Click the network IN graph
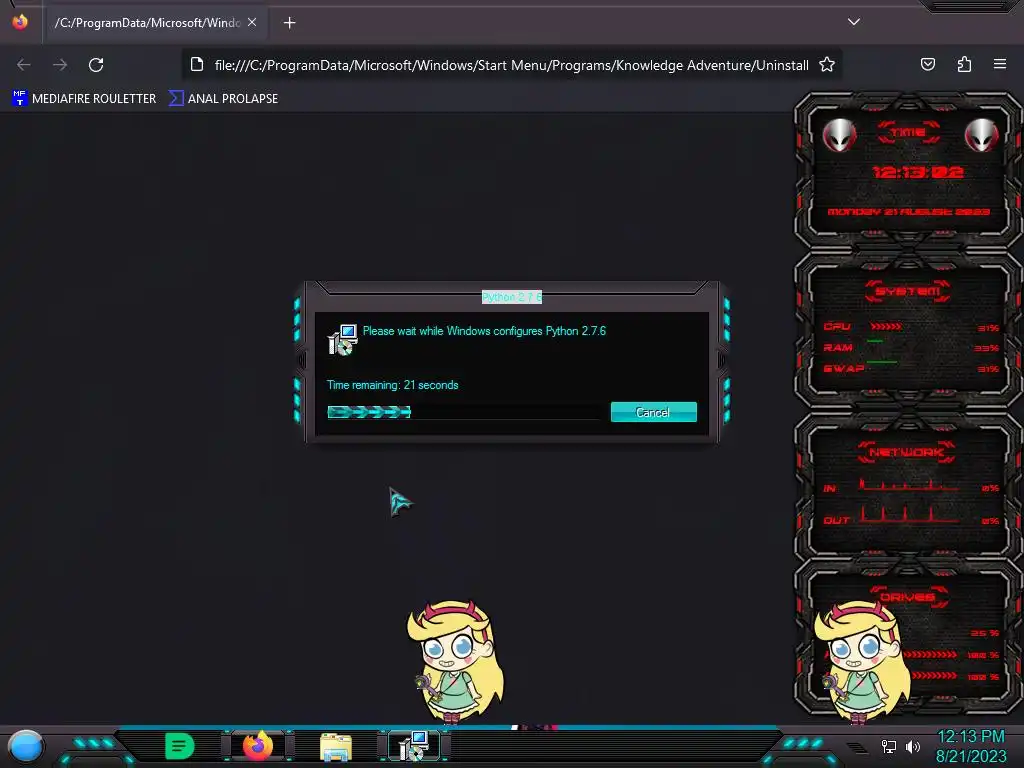Screen dimensions: 1024x768 pos(908,485)
